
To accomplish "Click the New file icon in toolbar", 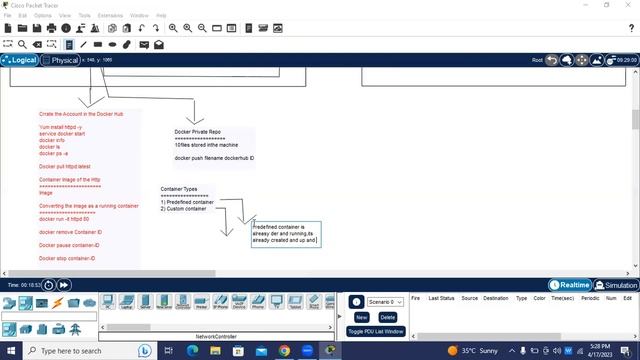I will click(8, 28).
